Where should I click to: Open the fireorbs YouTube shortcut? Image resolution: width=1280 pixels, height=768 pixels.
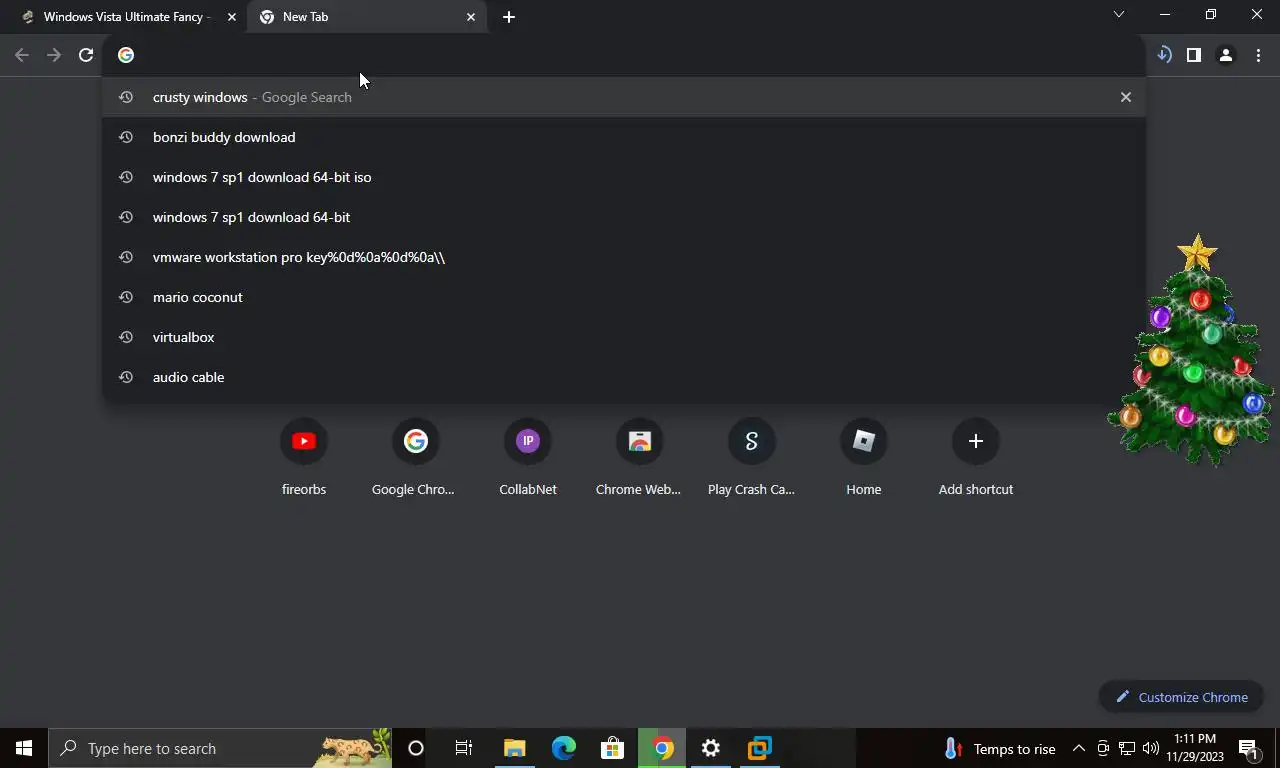point(304,458)
